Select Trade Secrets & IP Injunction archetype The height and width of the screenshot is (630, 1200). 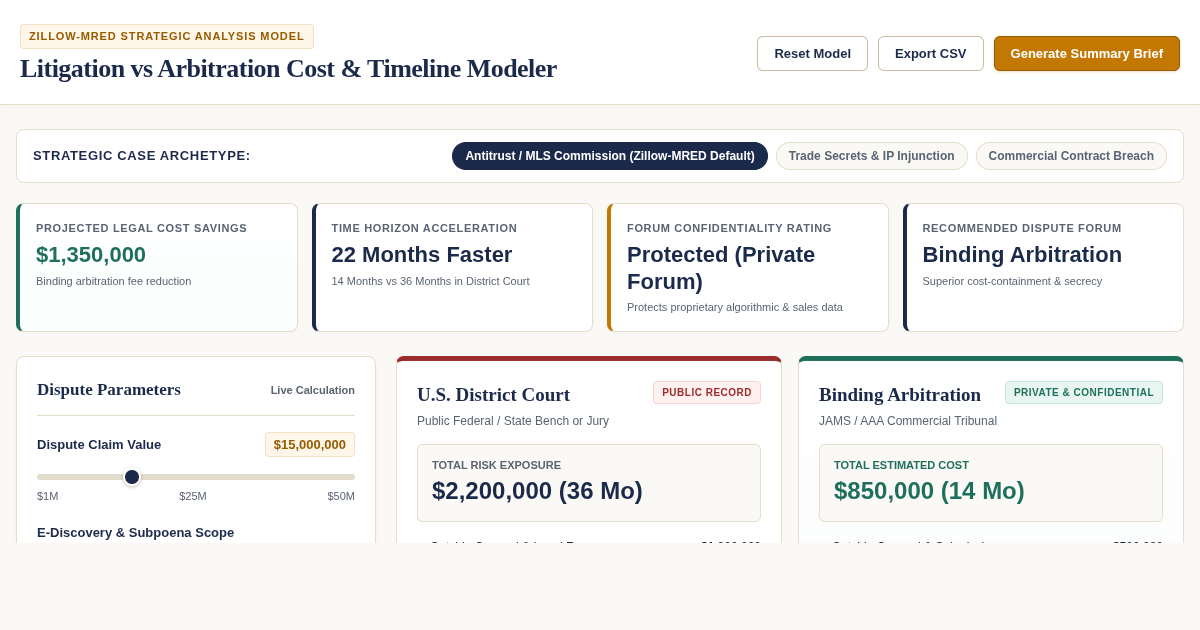872,156
